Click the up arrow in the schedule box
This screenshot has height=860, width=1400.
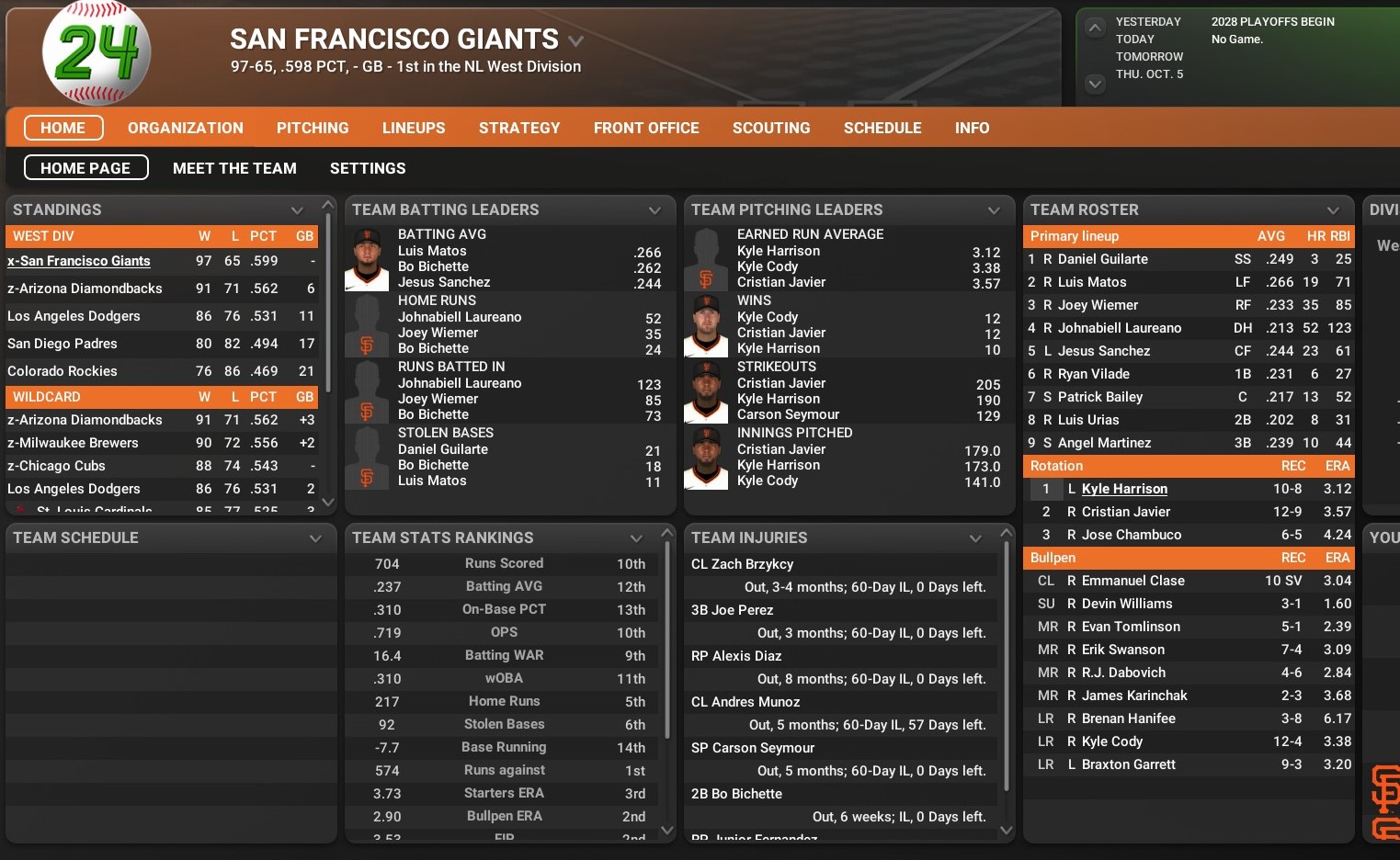click(1094, 28)
